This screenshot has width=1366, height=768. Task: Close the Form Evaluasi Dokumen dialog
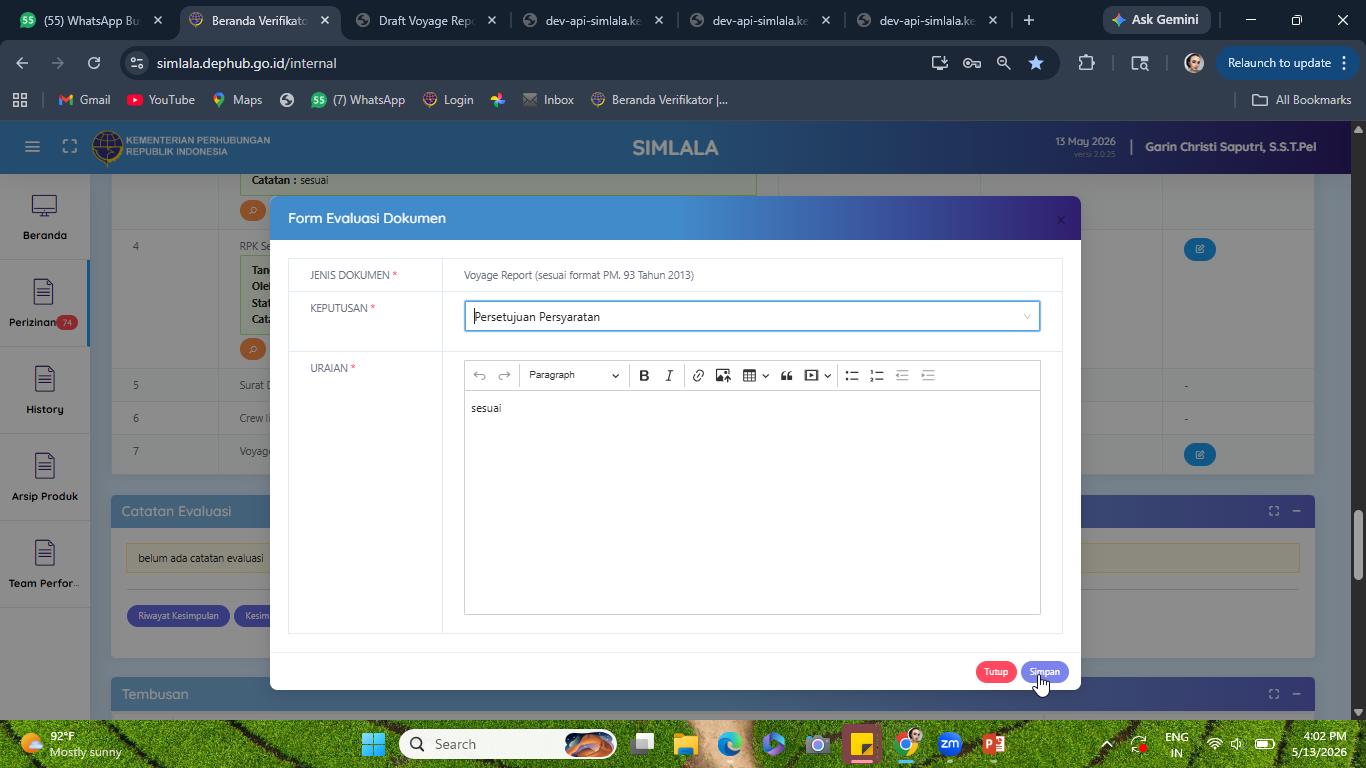(1061, 219)
